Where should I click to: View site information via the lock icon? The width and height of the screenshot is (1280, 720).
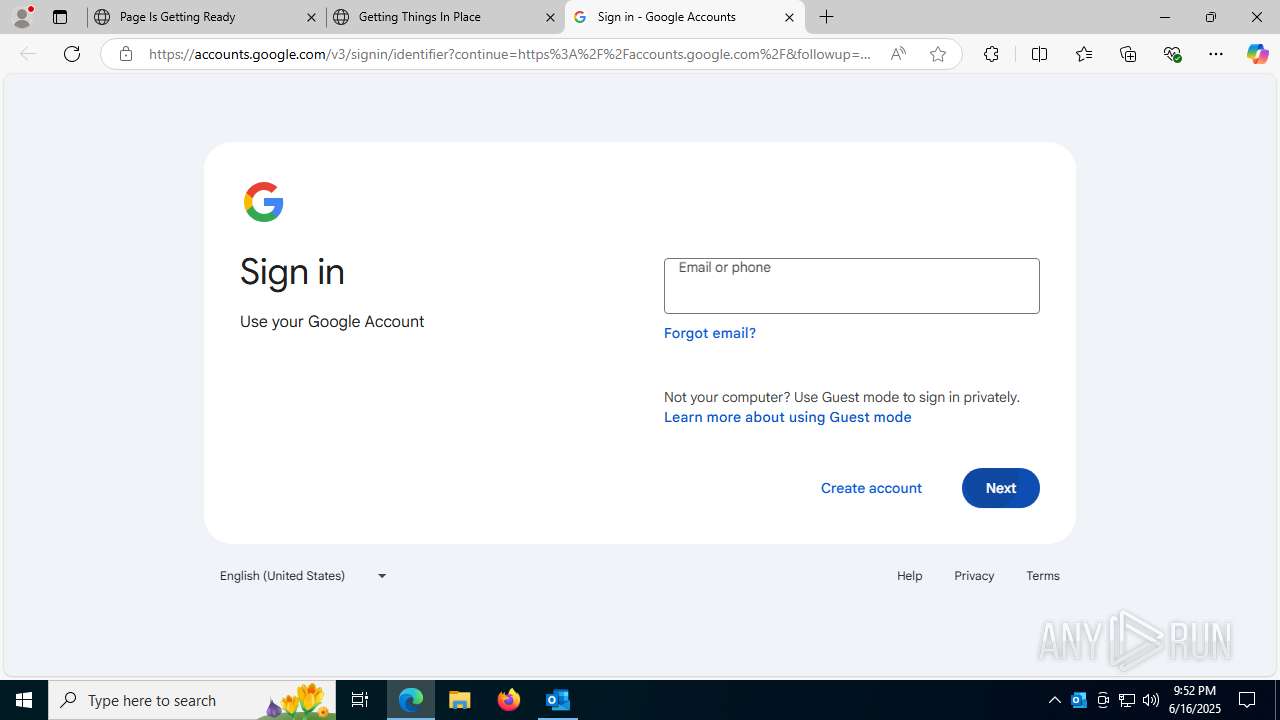pyautogui.click(x=125, y=54)
